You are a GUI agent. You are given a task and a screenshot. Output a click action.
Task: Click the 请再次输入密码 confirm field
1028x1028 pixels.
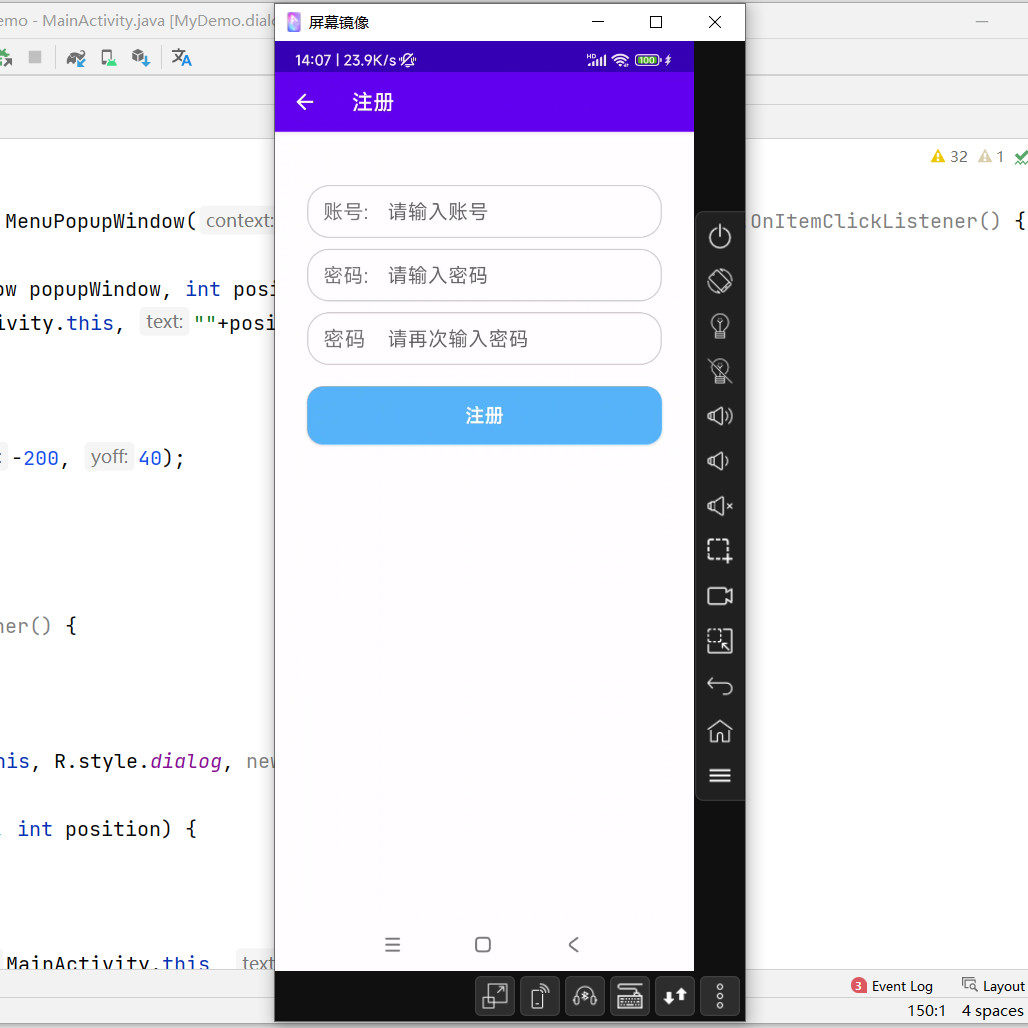click(484, 338)
